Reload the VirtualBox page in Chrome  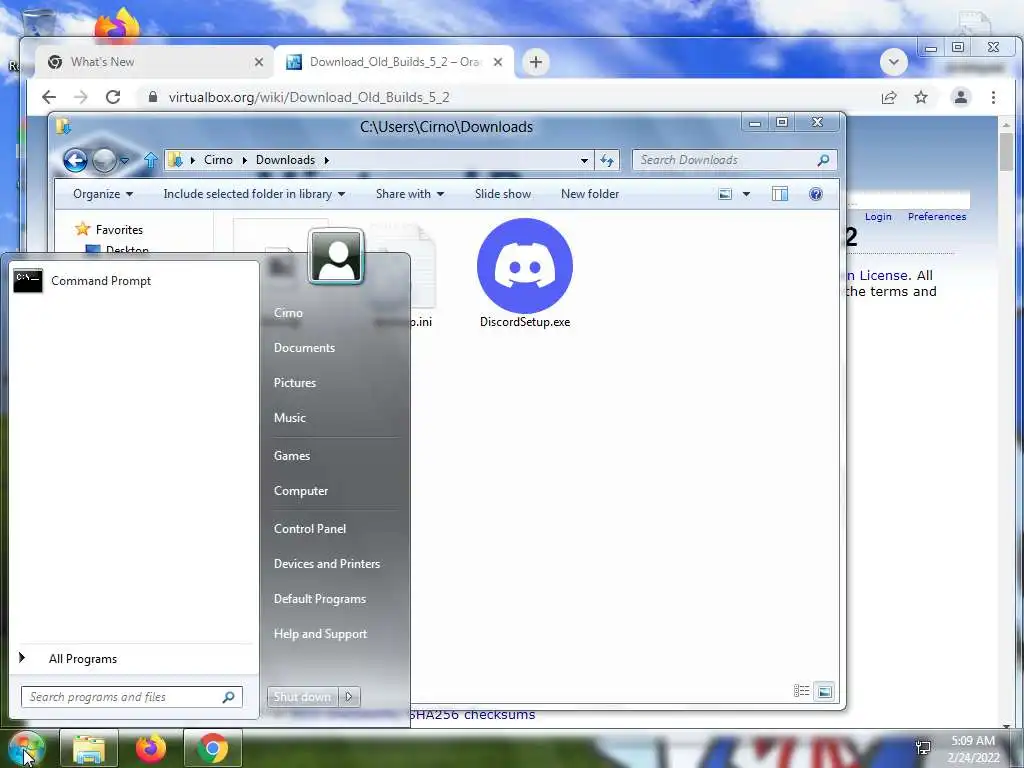tap(113, 97)
